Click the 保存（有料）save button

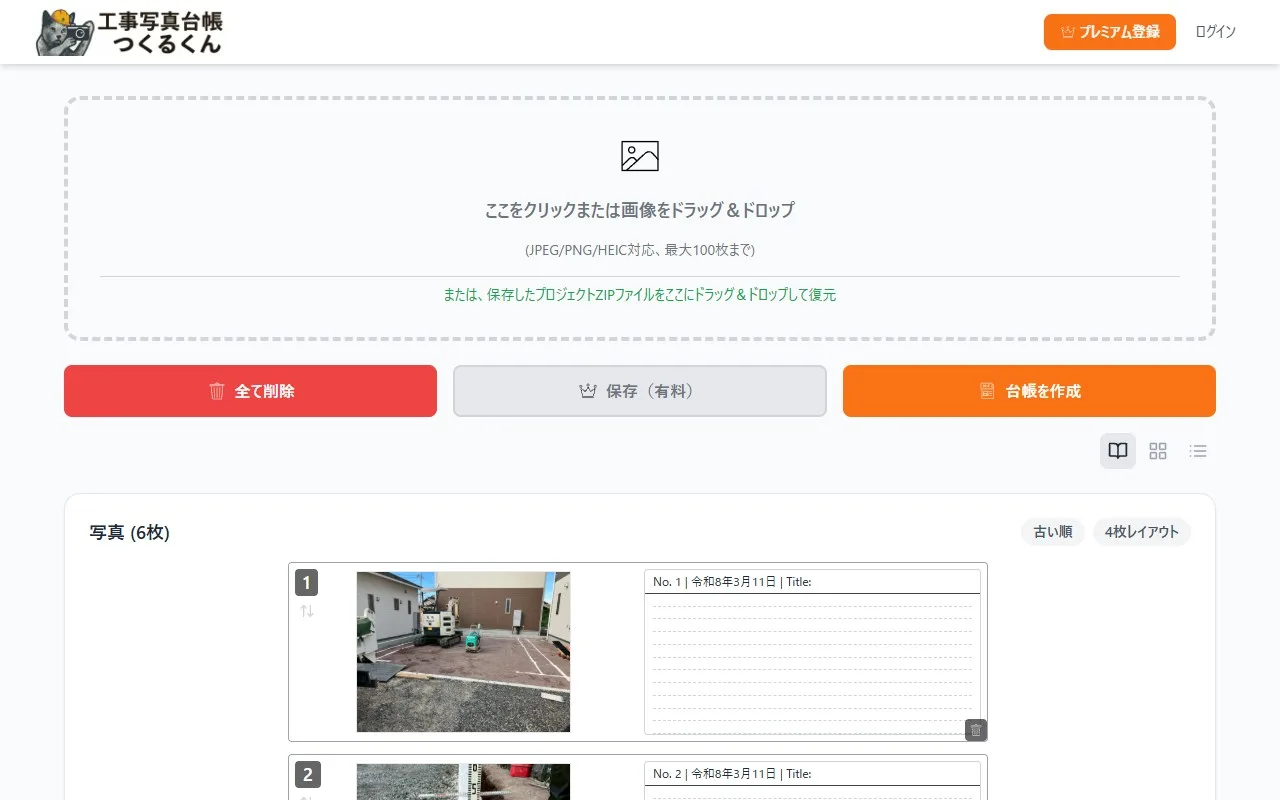tap(640, 391)
